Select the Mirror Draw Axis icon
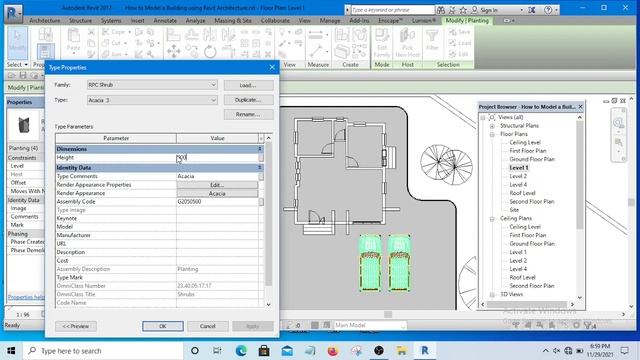The height and width of the screenshot is (360, 640). [x=229, y=35]
